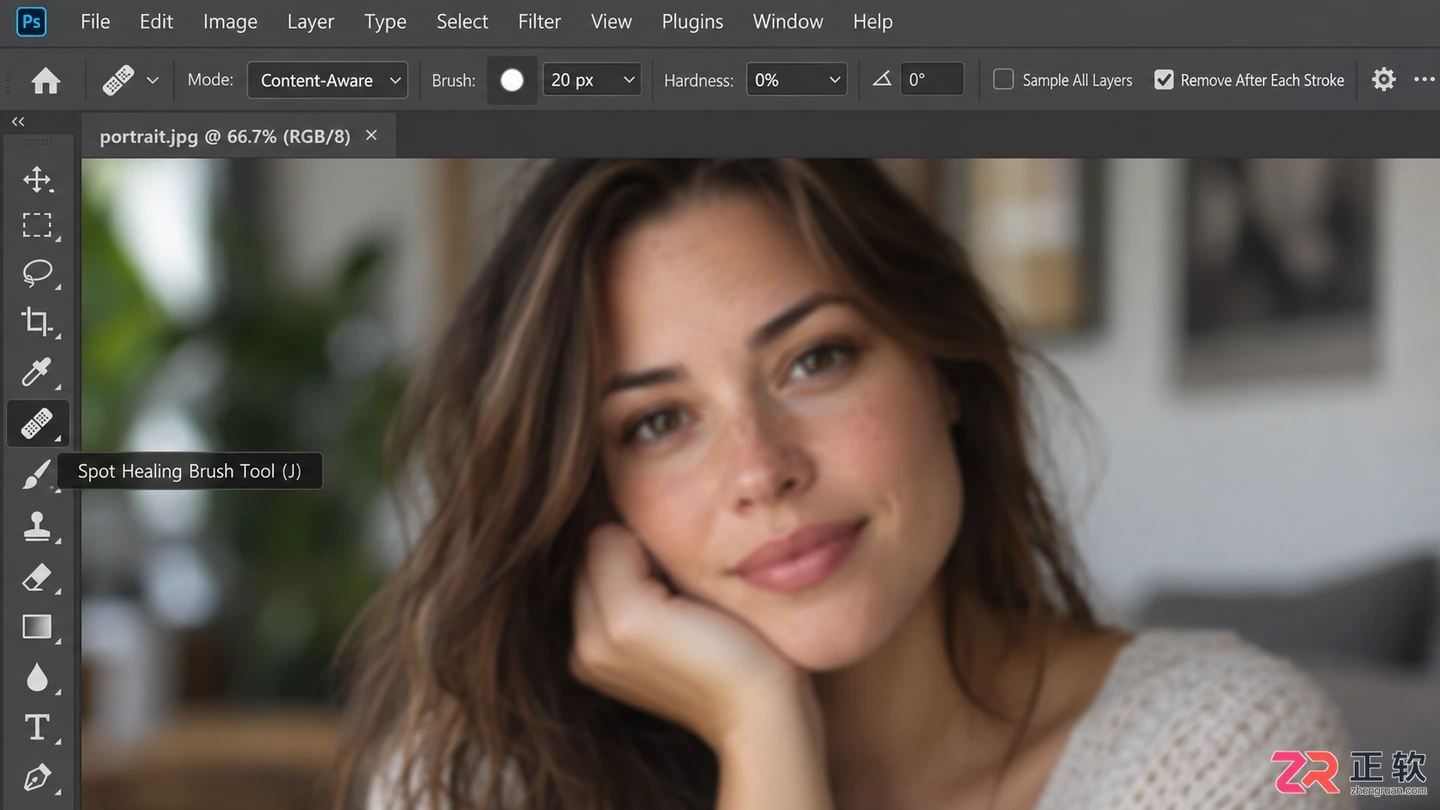
Task: Select the Move tool
Action: pyautogui.click(x=37, y=180)
